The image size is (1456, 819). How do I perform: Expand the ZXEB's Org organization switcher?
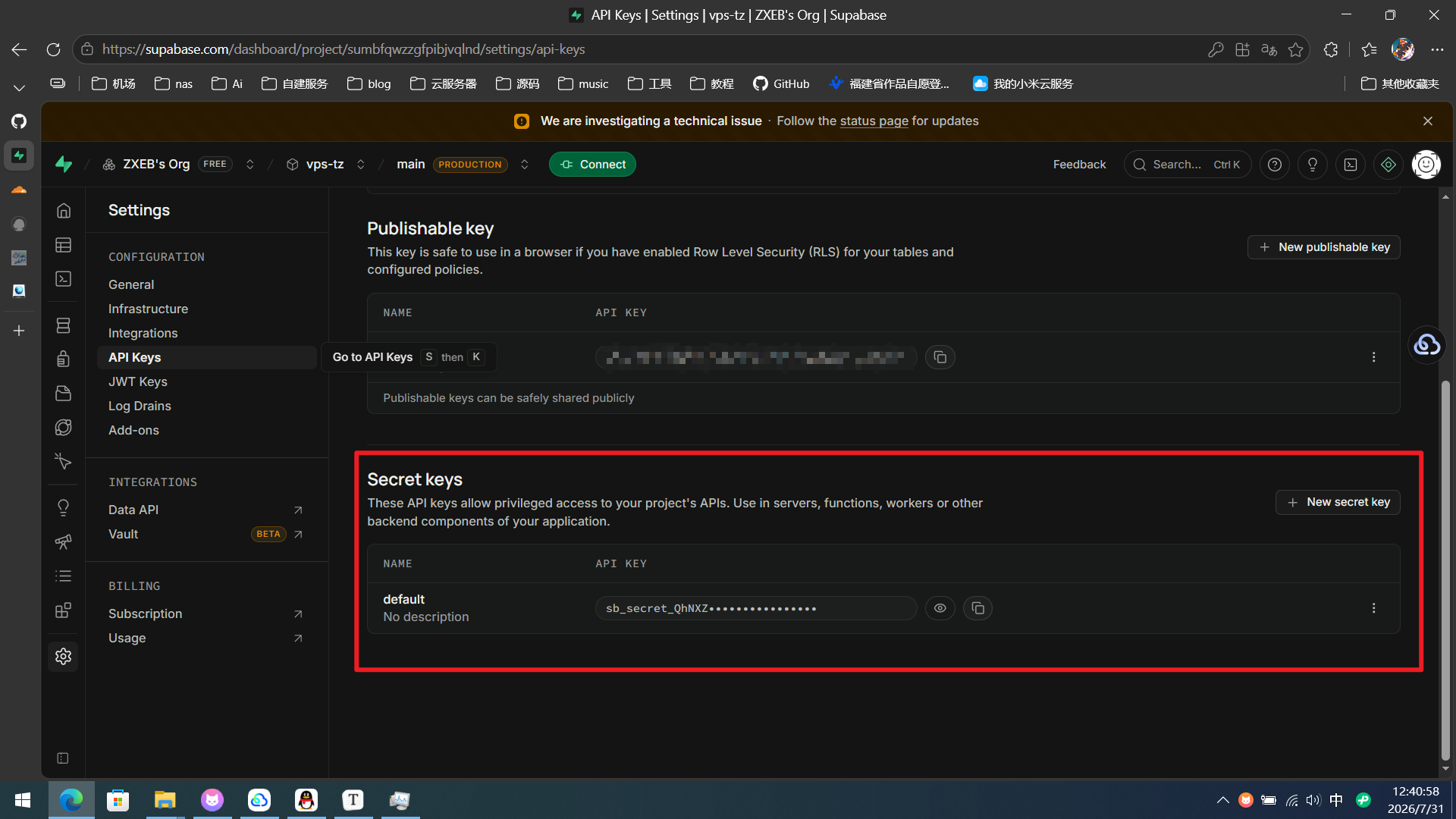point(249,165)
